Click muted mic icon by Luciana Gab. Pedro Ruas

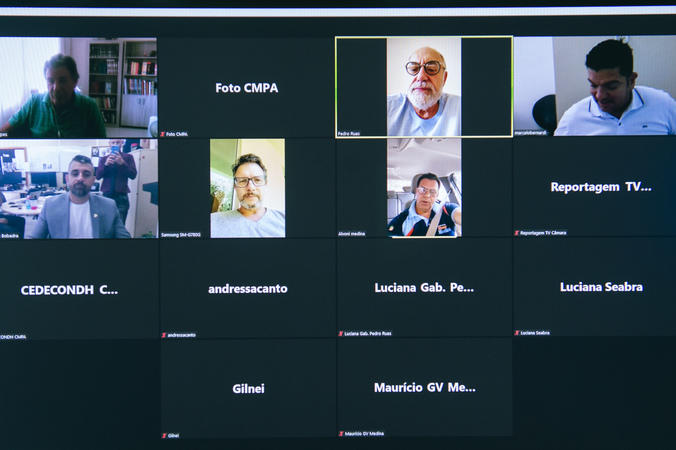pyautogui.click(x=341, y=334)
